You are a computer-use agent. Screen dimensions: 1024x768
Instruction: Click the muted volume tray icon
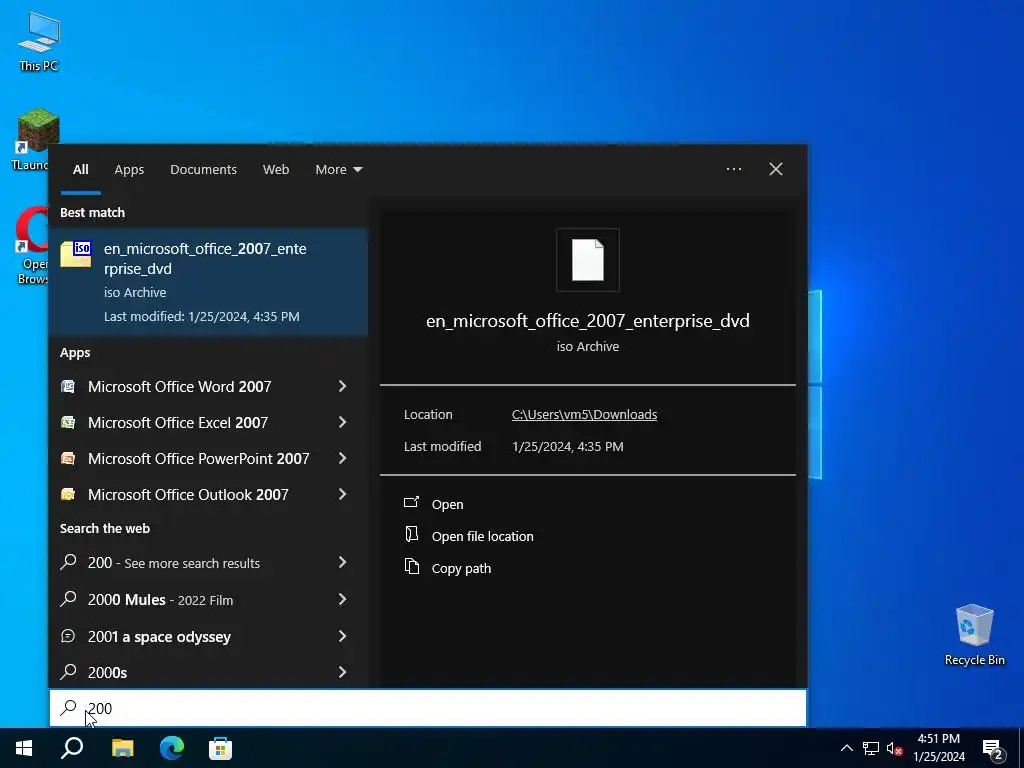coord(894,748)
